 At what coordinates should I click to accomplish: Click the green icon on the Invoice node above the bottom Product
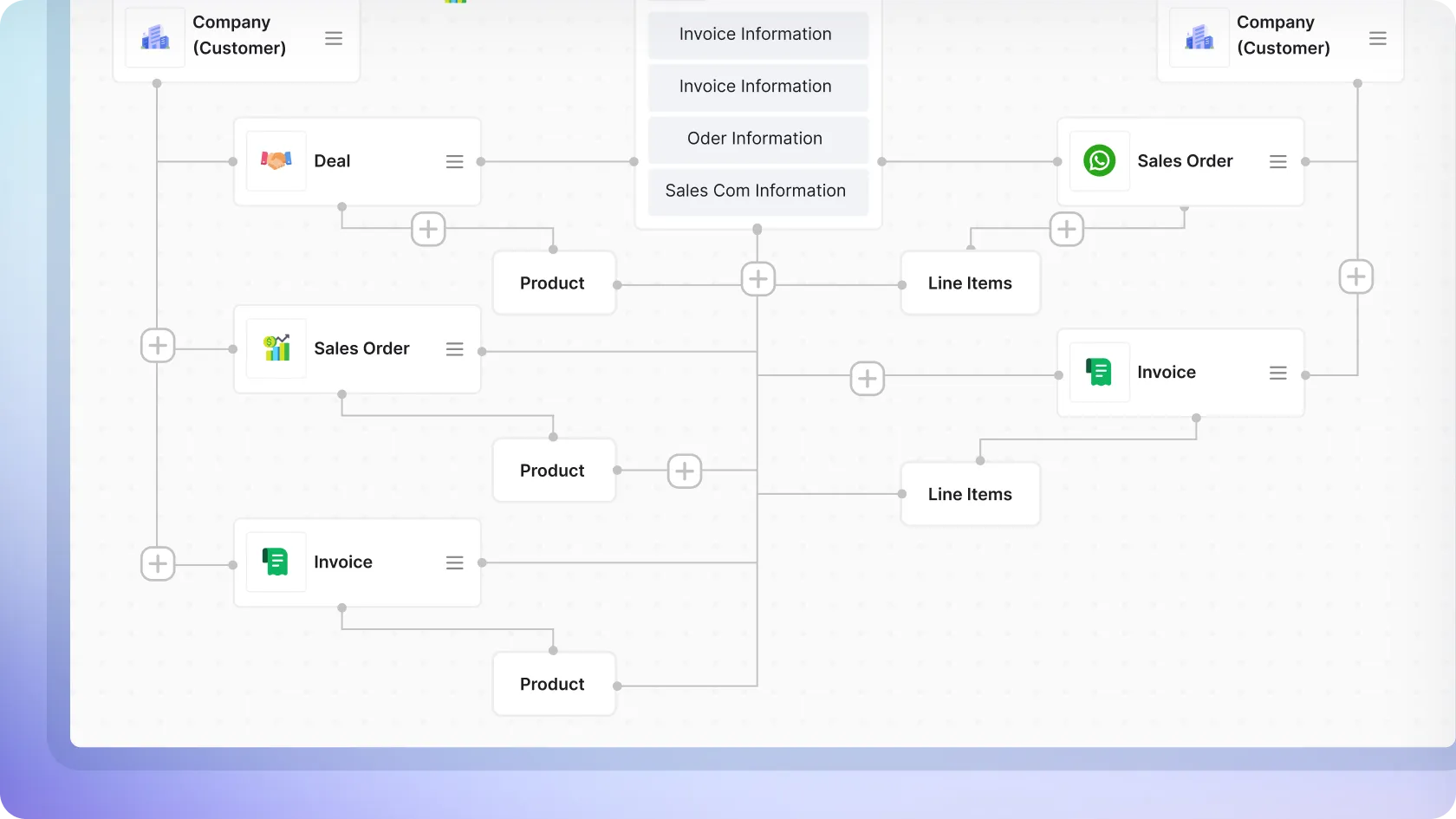(x=276, y=562)
